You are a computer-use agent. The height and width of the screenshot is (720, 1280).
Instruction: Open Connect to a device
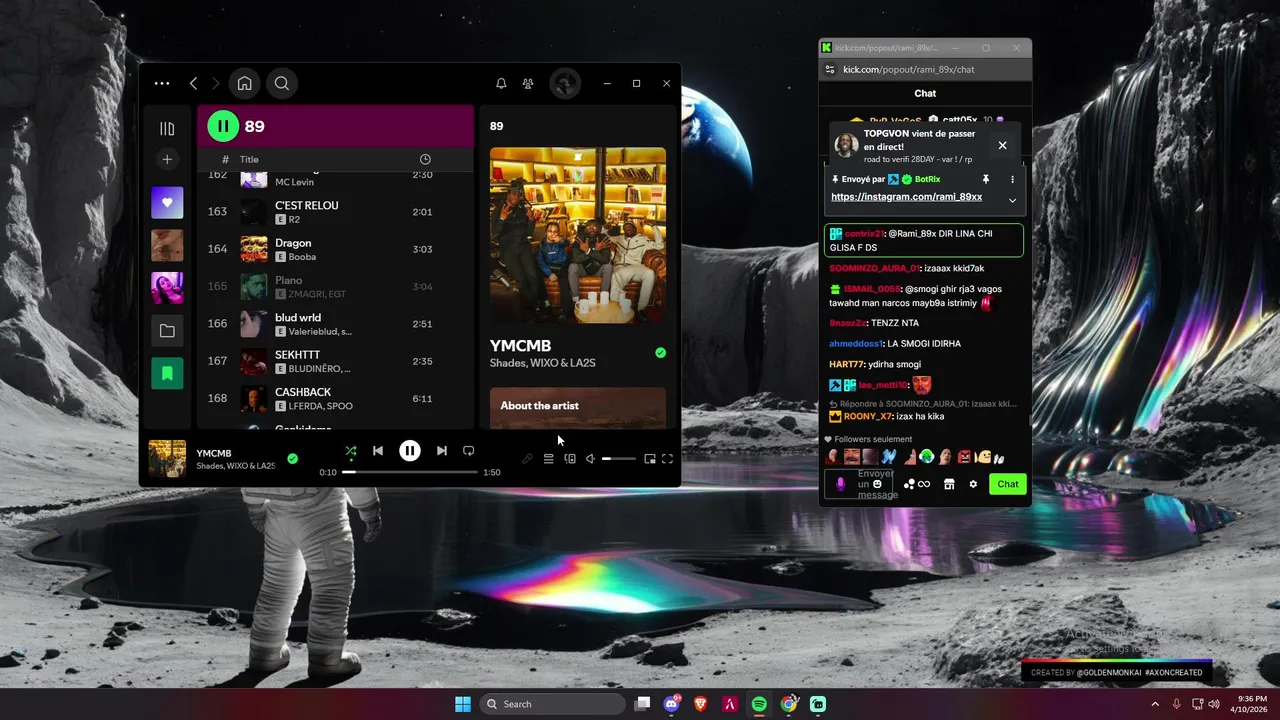click(x=570, y=459)
